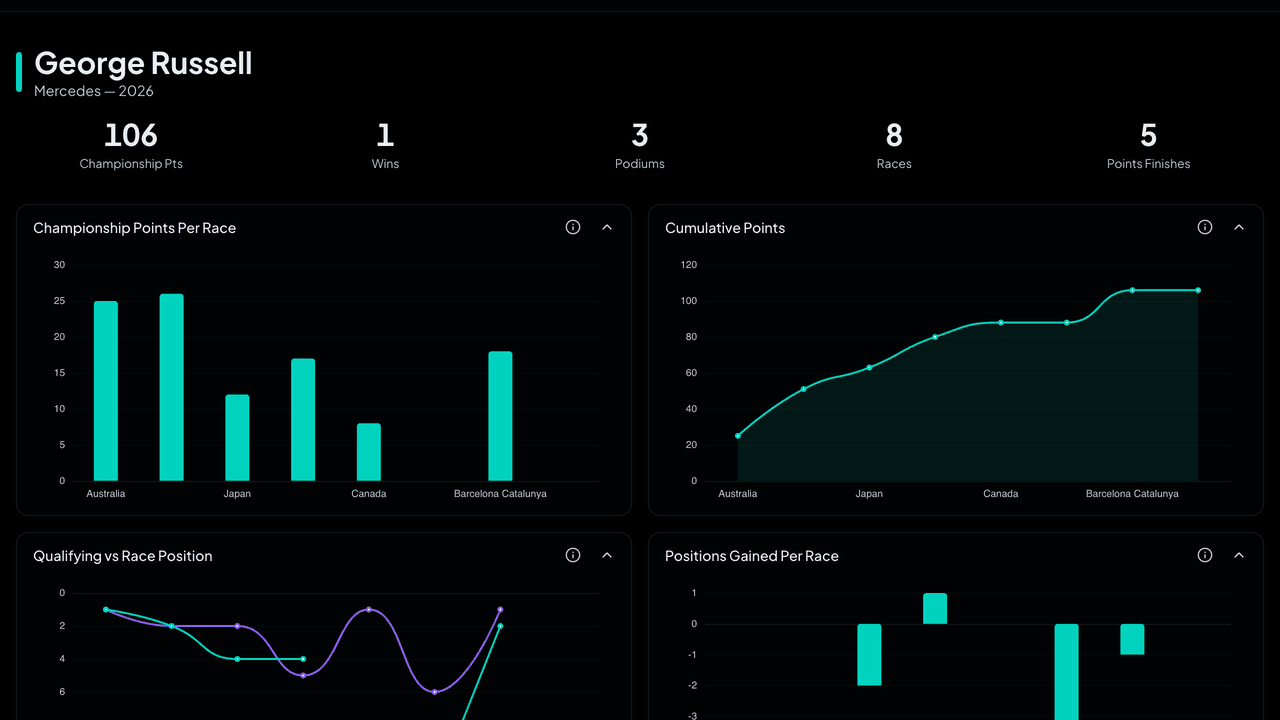Click the Australia bar in points chart
The width and height of the screenshot is (1280, 720).
point(106,391)
